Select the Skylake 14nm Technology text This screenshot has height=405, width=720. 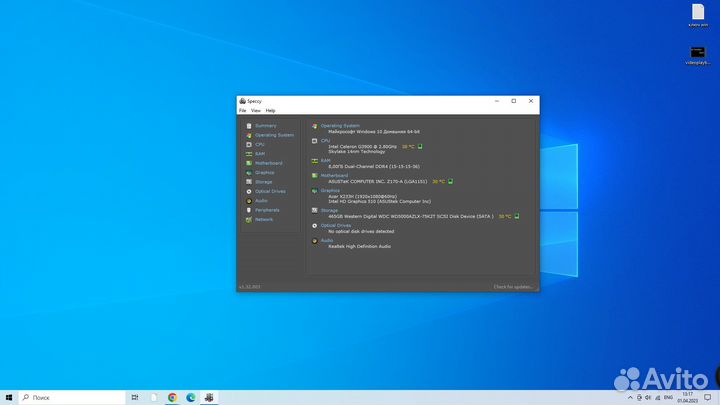[357, 152]
